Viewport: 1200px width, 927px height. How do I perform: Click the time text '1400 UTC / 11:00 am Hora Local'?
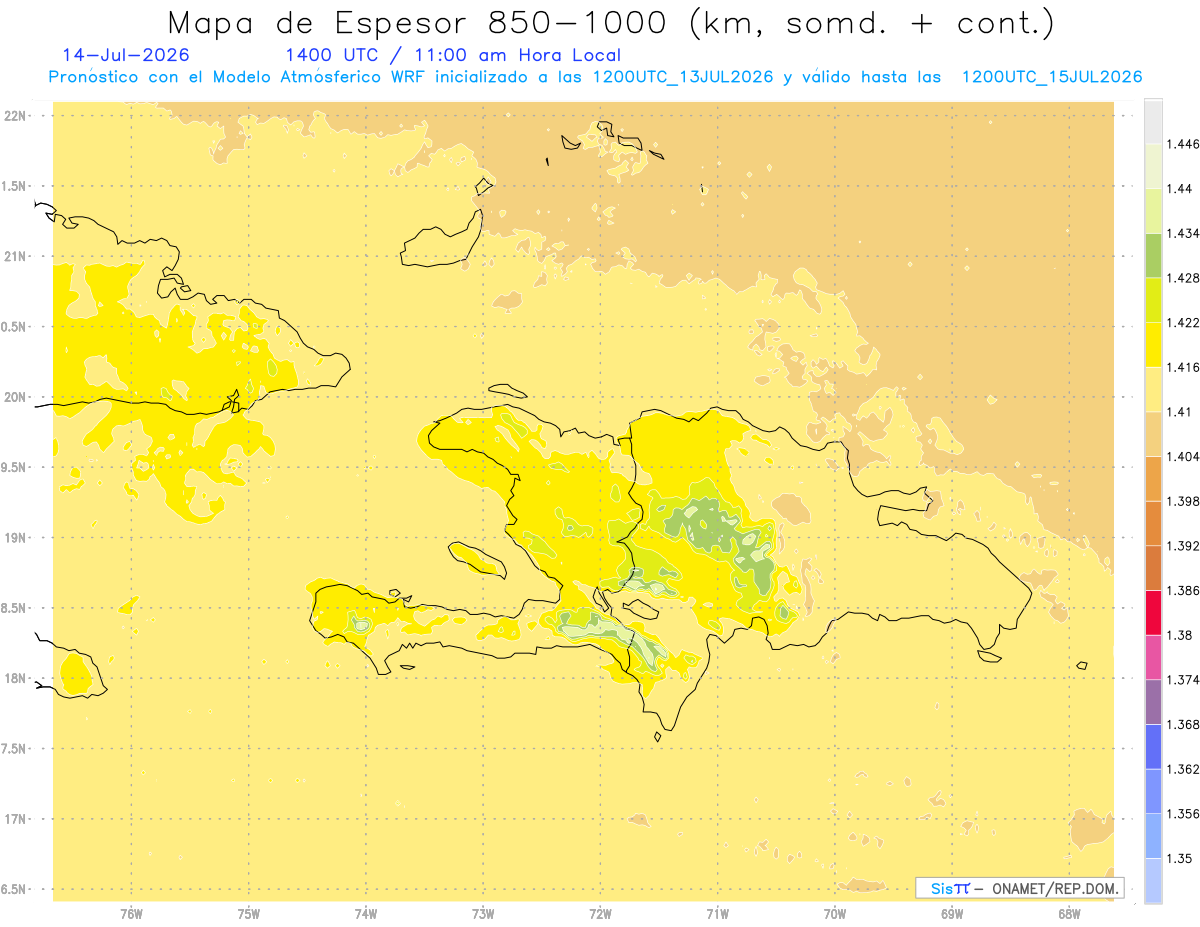coord(453,56)
